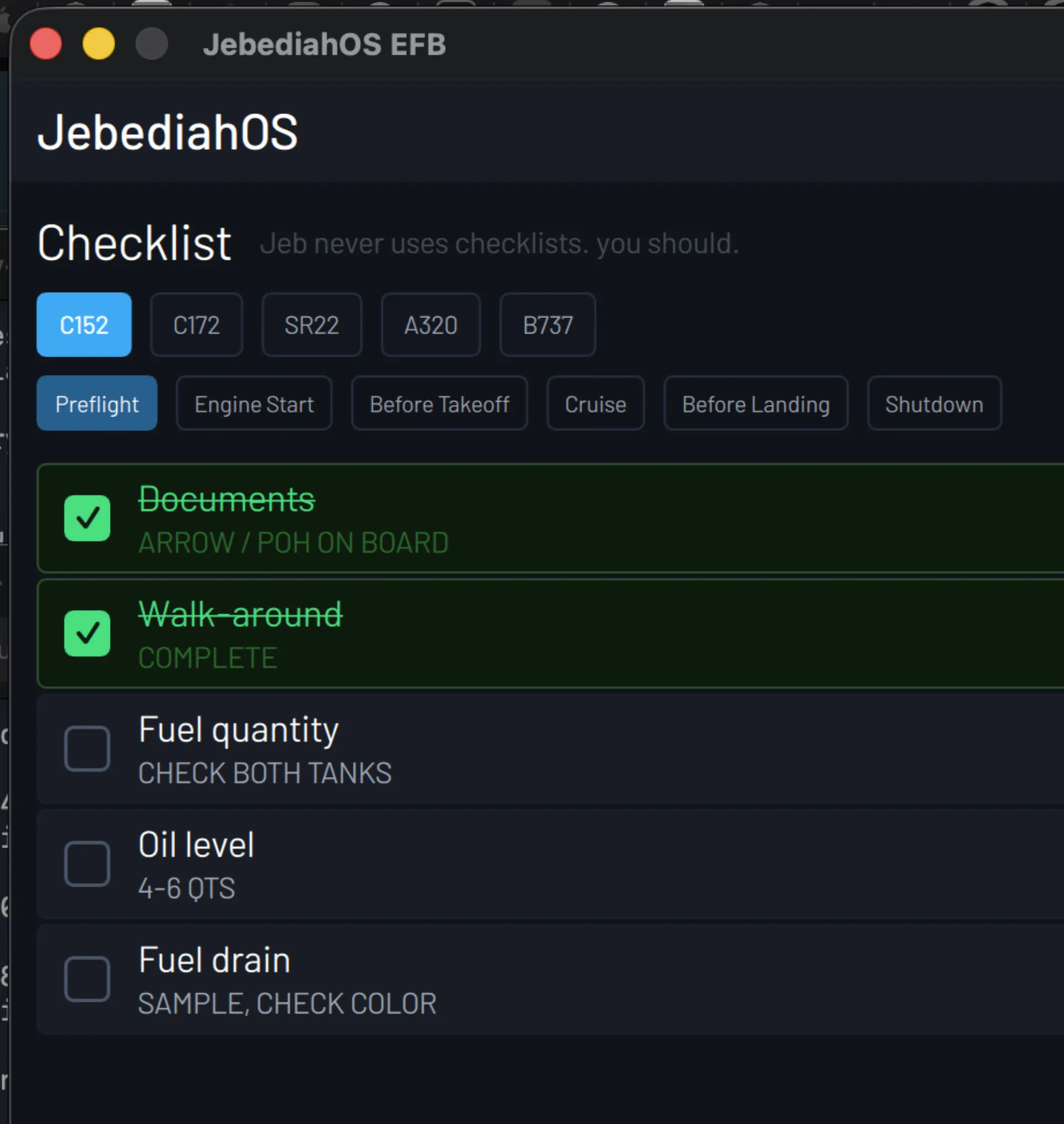Viewport: 1064px width, 1124px height.
Task: Choose the SR22 aircraft checklist
Action: coord(311,325)
